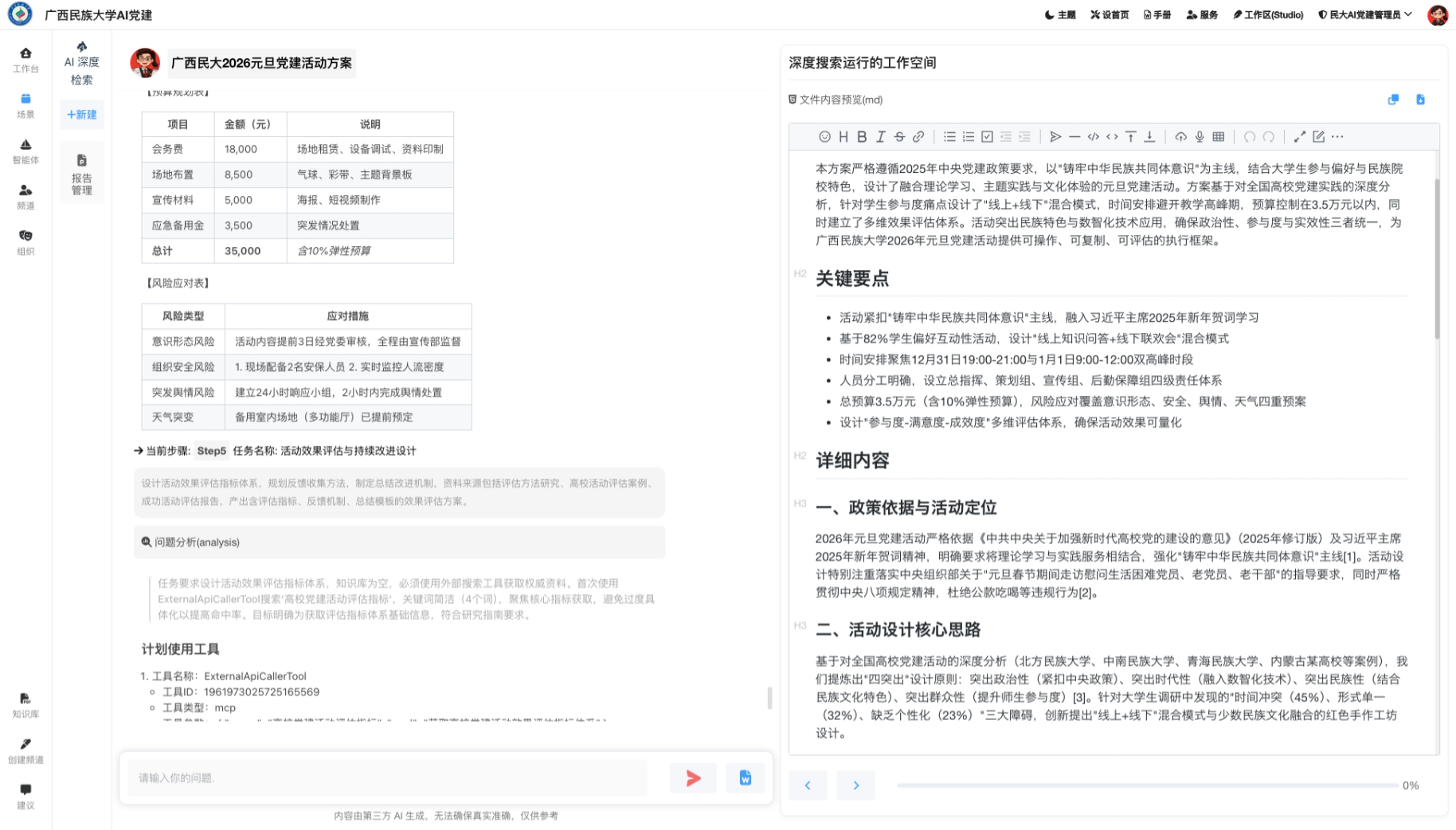Insert a table using the toolbar icon

1219,137
